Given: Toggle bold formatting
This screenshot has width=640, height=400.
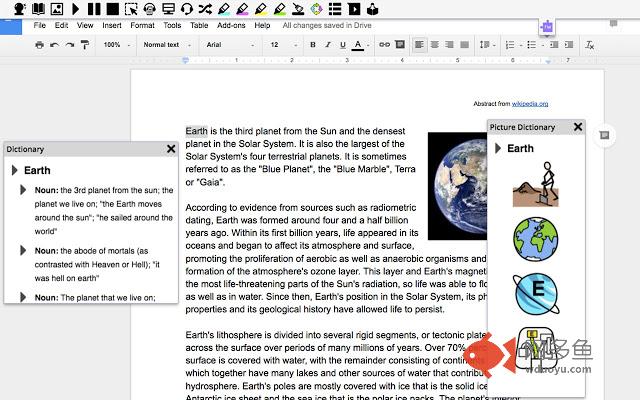Looking at the screenshot, I should click(313, 45).
